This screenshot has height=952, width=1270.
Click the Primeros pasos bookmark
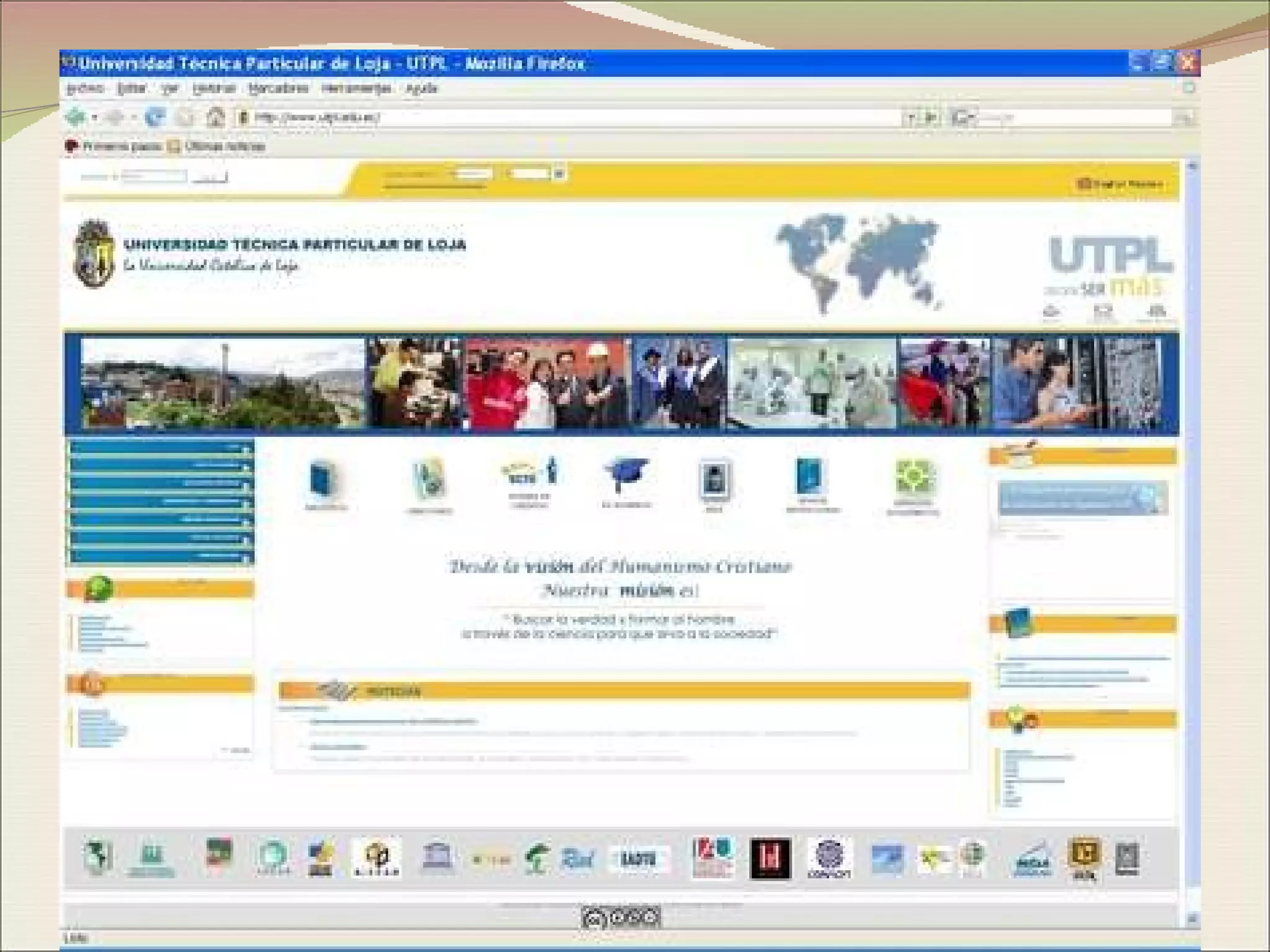pos(121,147)
